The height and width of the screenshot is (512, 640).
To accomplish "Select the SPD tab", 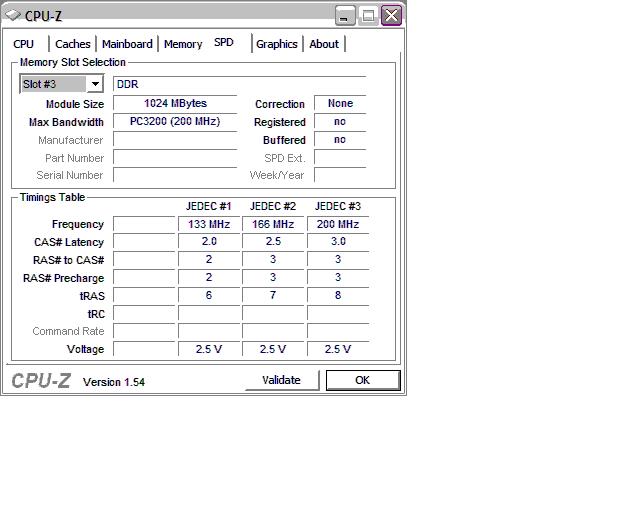I will (x=224, y=42).
